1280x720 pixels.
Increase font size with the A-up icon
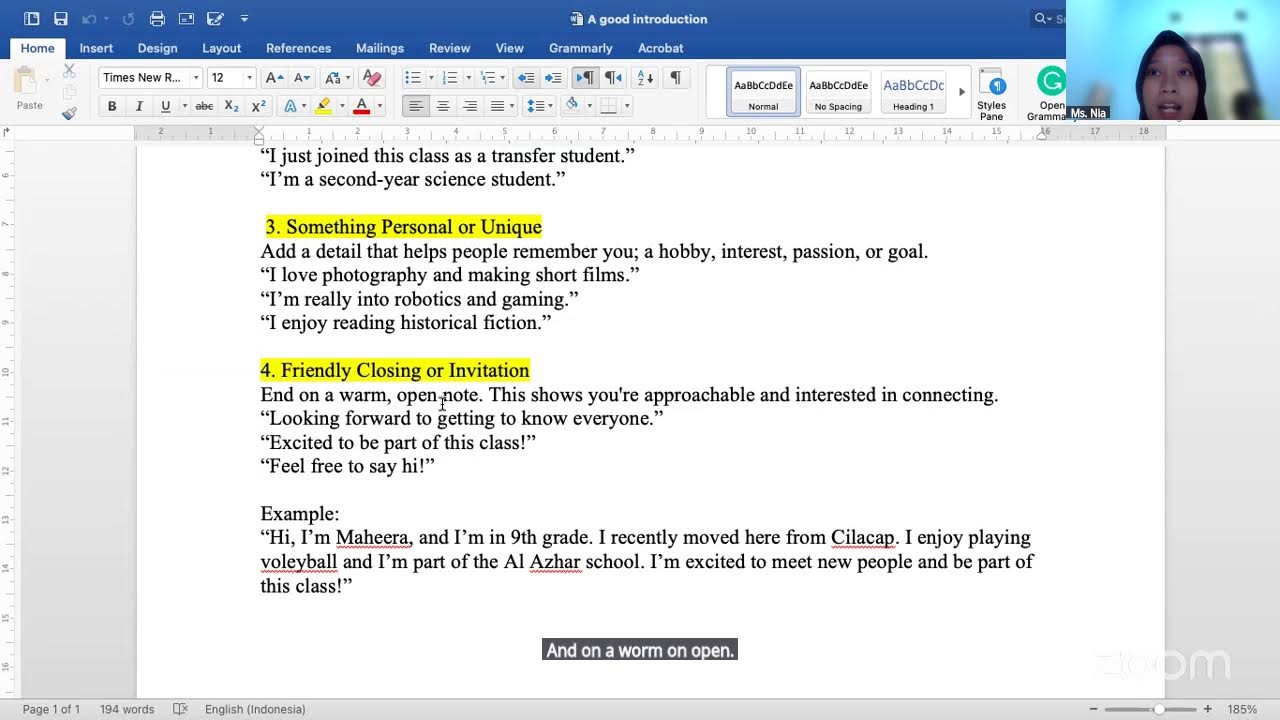[274, 77]
